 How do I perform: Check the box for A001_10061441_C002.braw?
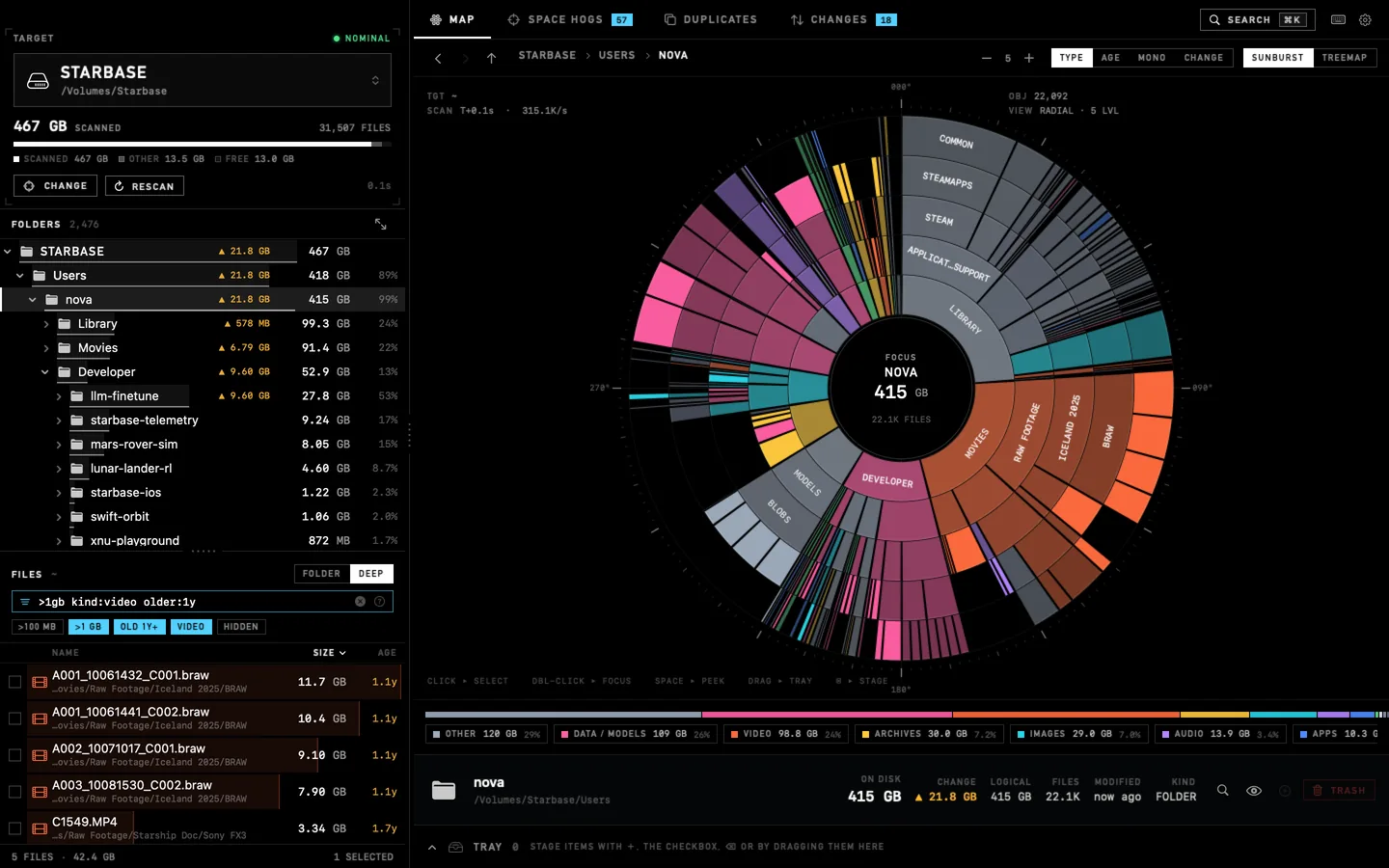14,719
